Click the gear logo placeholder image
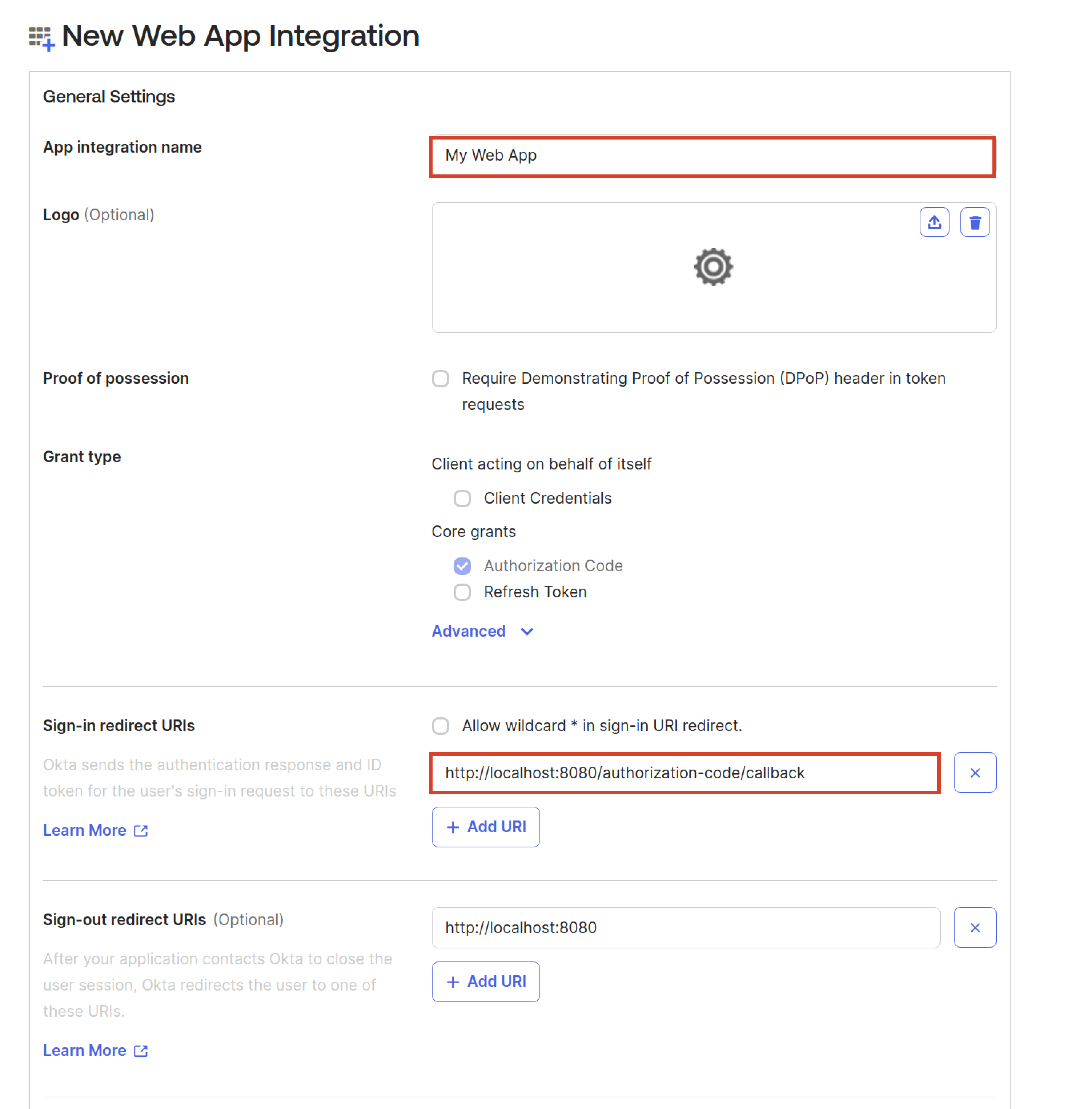Screen dimensions: 1092x1109 pos(713,267)
